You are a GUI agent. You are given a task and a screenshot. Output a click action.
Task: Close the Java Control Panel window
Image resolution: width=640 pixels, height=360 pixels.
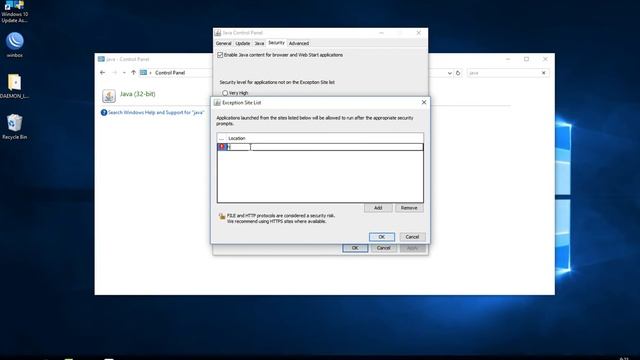(x=418, y=33)
